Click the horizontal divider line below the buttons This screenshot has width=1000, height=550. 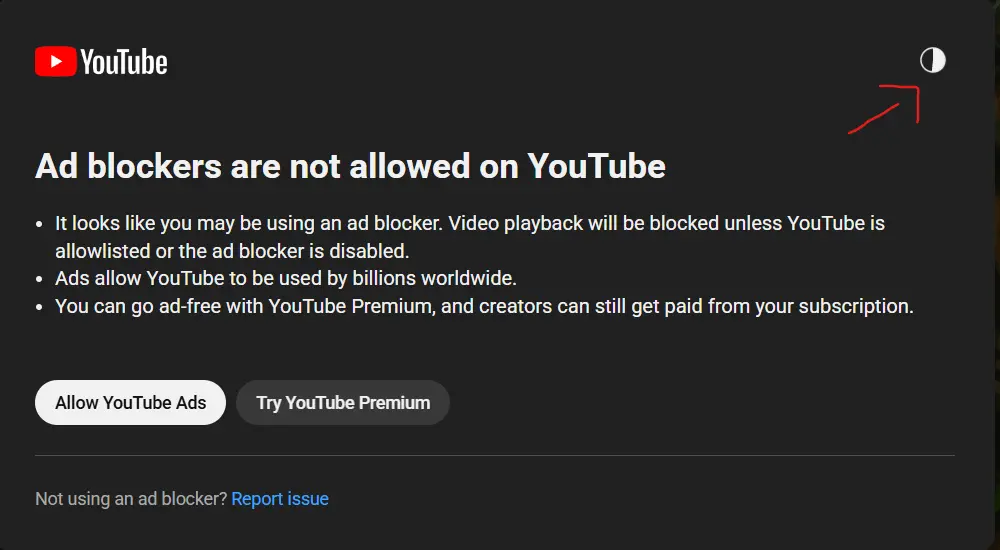[x=494, y=455]
